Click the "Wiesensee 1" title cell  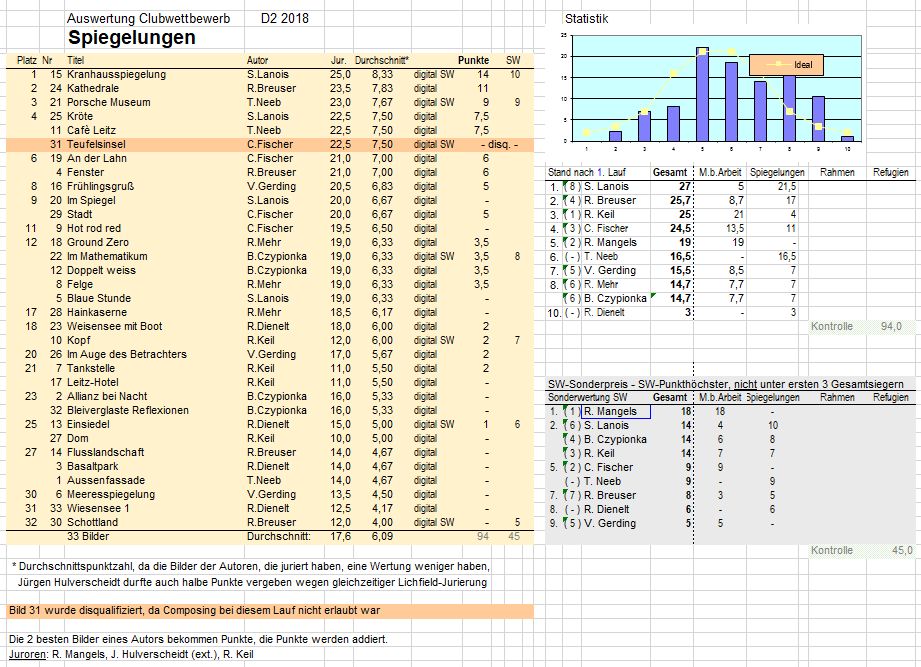pyautogui.click(x=98, y=508)
